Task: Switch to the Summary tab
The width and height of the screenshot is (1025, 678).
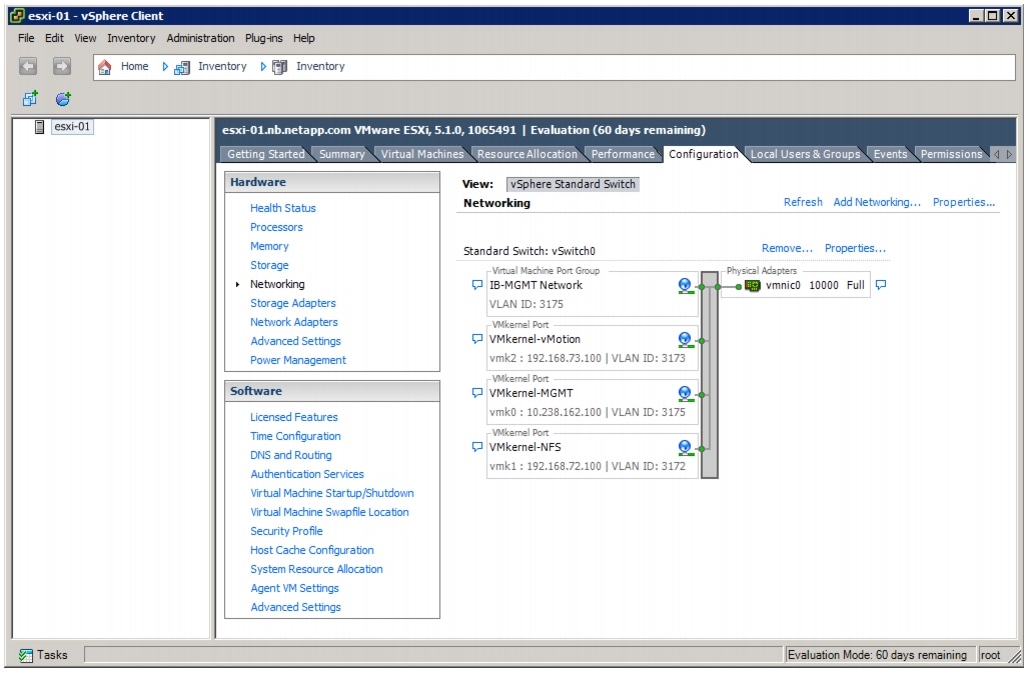Action: (341, 154)
